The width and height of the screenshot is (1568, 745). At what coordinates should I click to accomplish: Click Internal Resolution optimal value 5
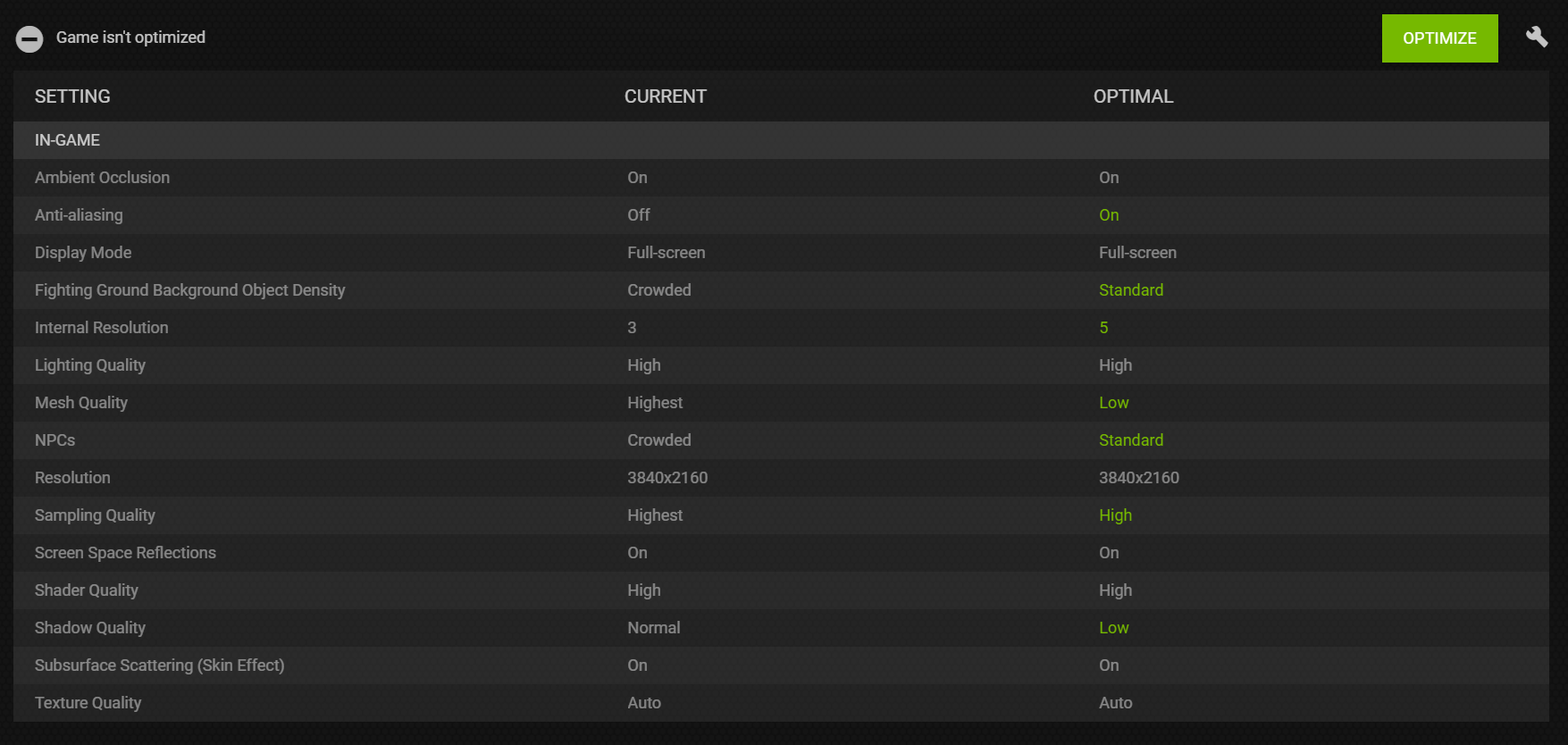(x=1103, y=328)
